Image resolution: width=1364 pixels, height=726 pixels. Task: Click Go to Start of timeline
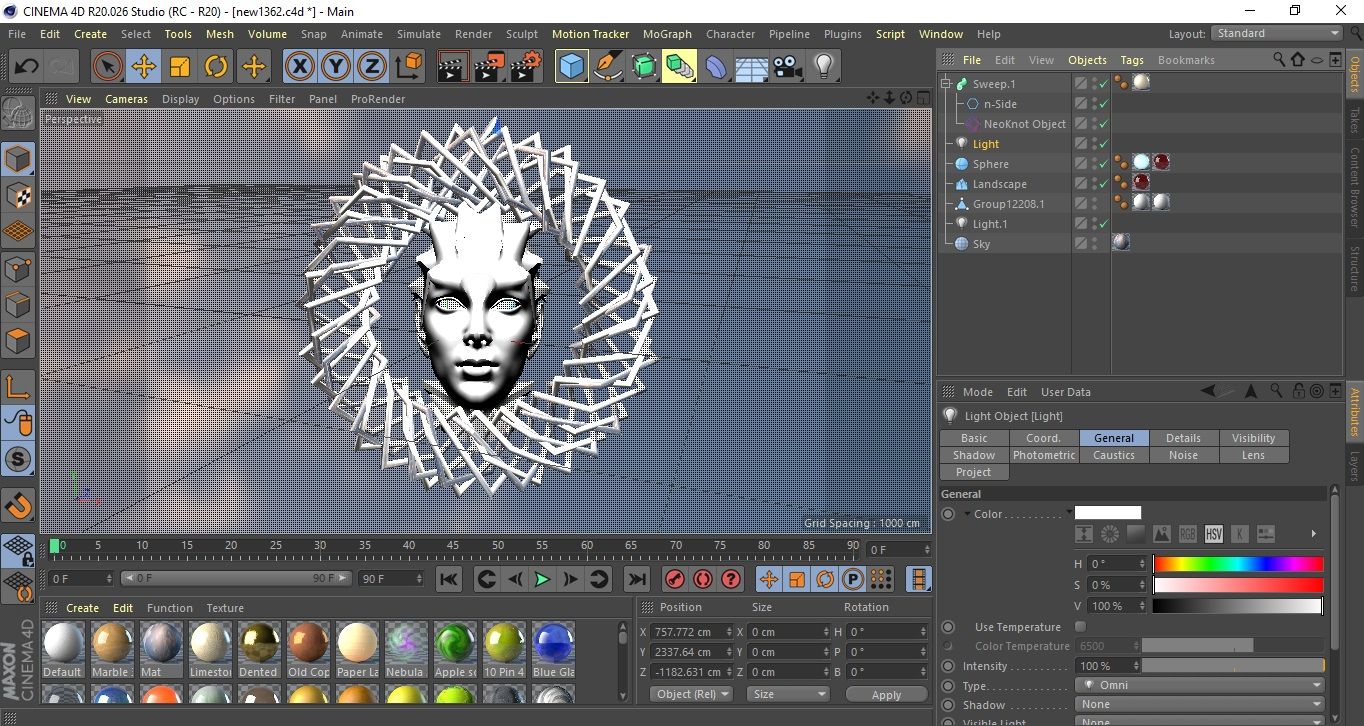[x=449, y=579]
